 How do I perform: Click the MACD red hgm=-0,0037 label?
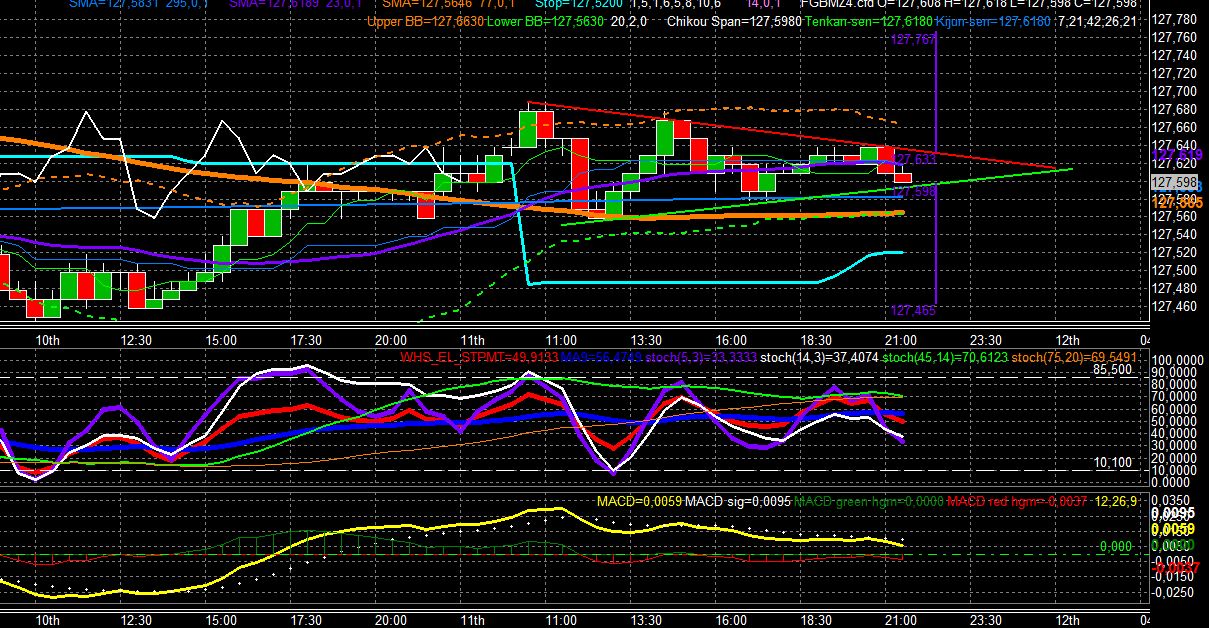1018,501
